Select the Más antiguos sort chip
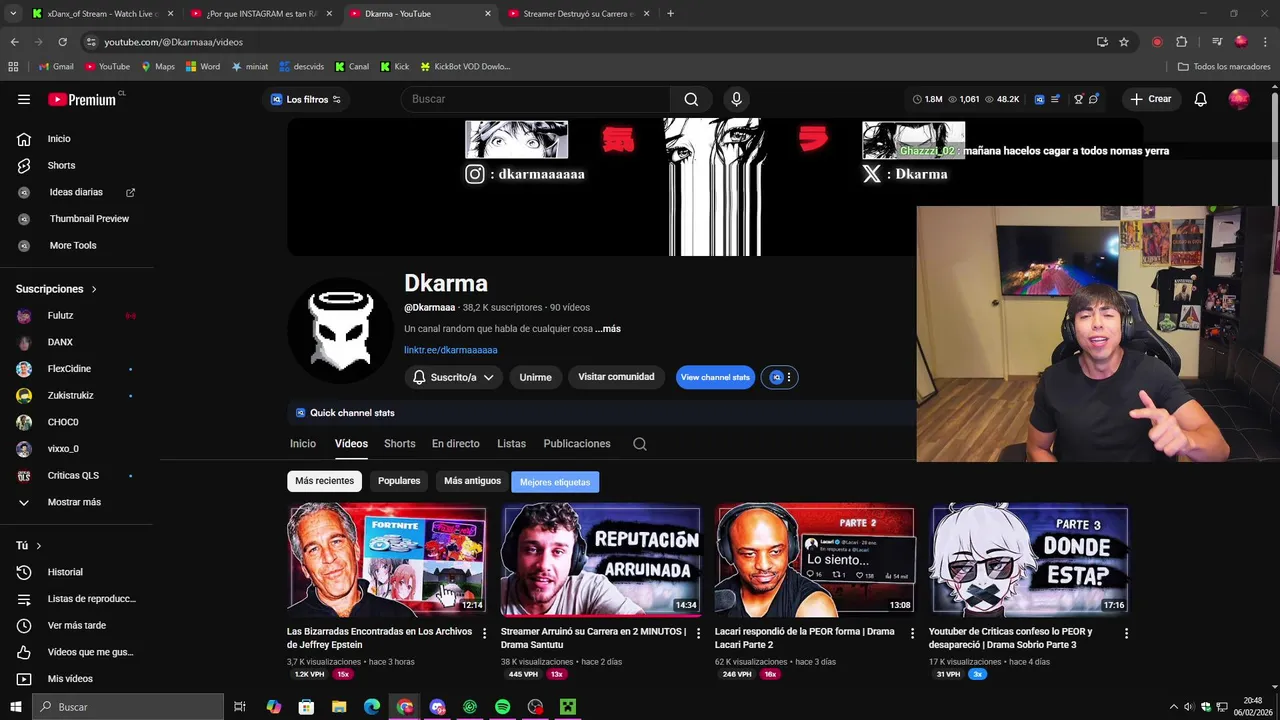Image resolution: width=1280 pixels, height=720 pixels. 472,481
